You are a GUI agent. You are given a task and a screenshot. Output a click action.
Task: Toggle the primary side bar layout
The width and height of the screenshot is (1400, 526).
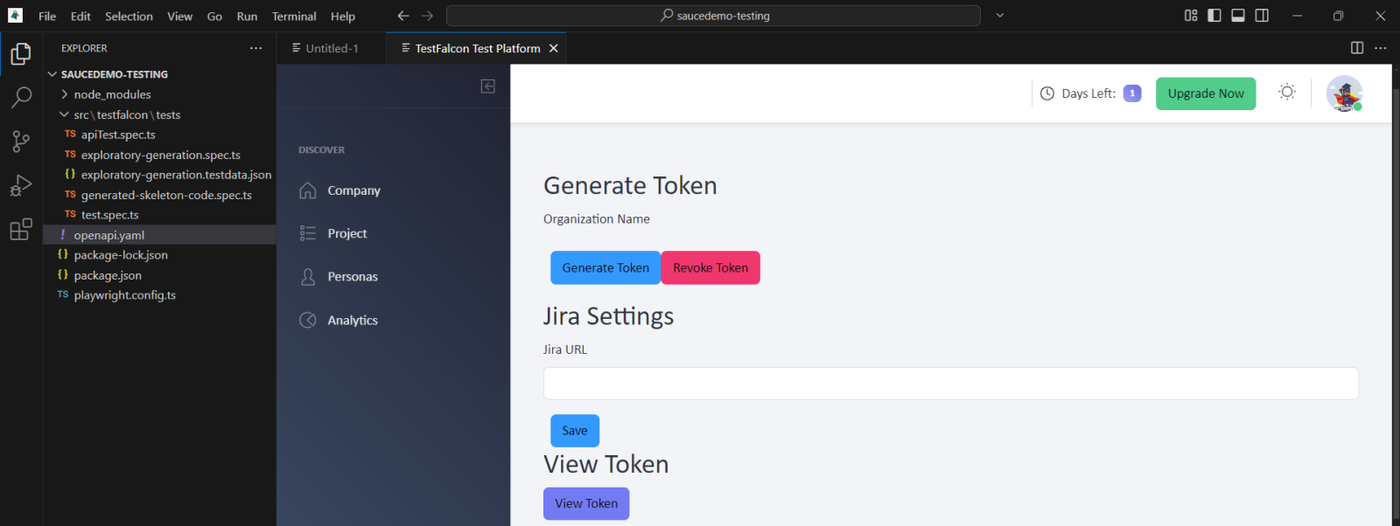(1214, 16)
